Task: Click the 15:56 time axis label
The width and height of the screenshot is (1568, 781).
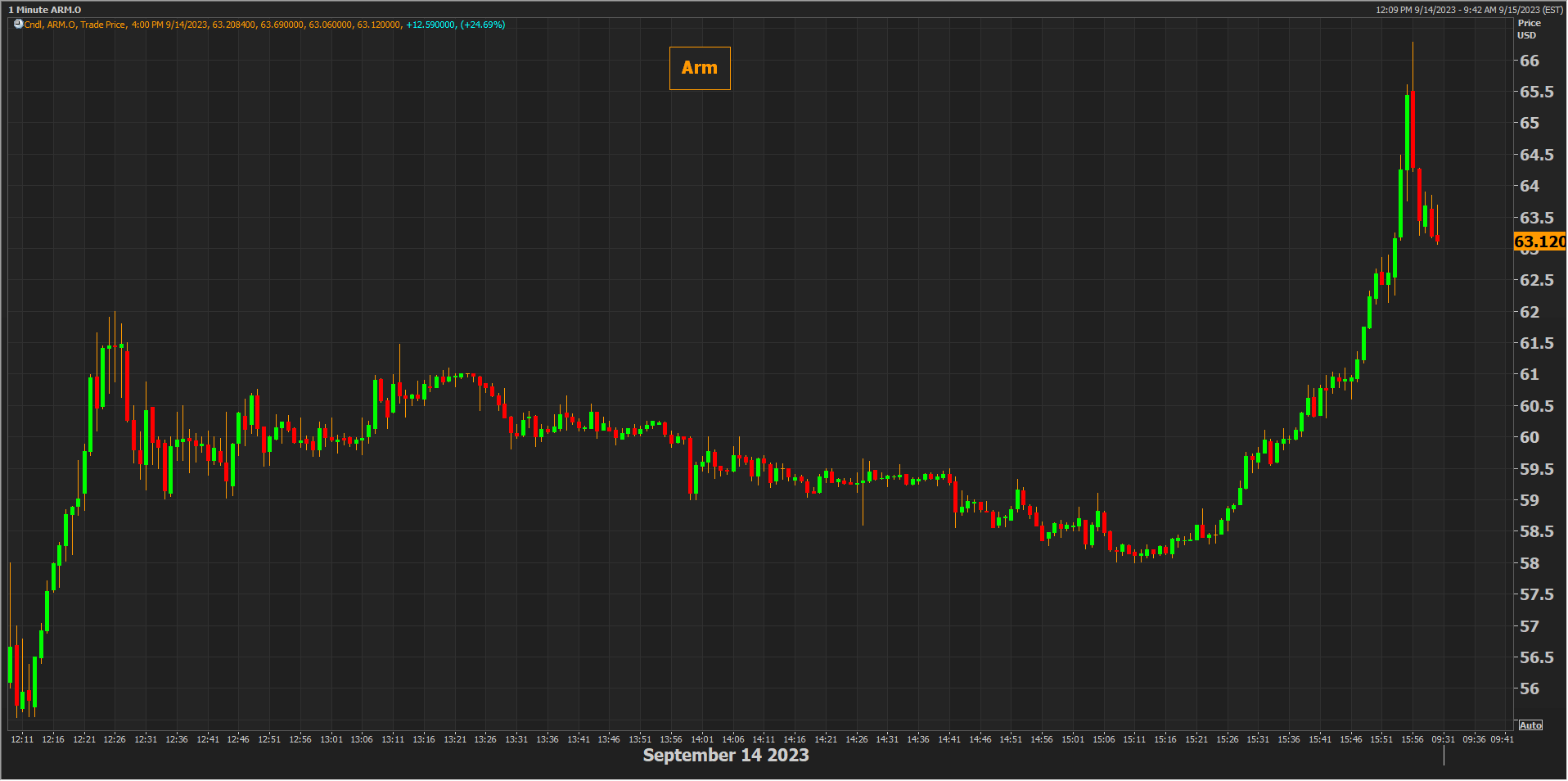Action: coord(1412,739)
